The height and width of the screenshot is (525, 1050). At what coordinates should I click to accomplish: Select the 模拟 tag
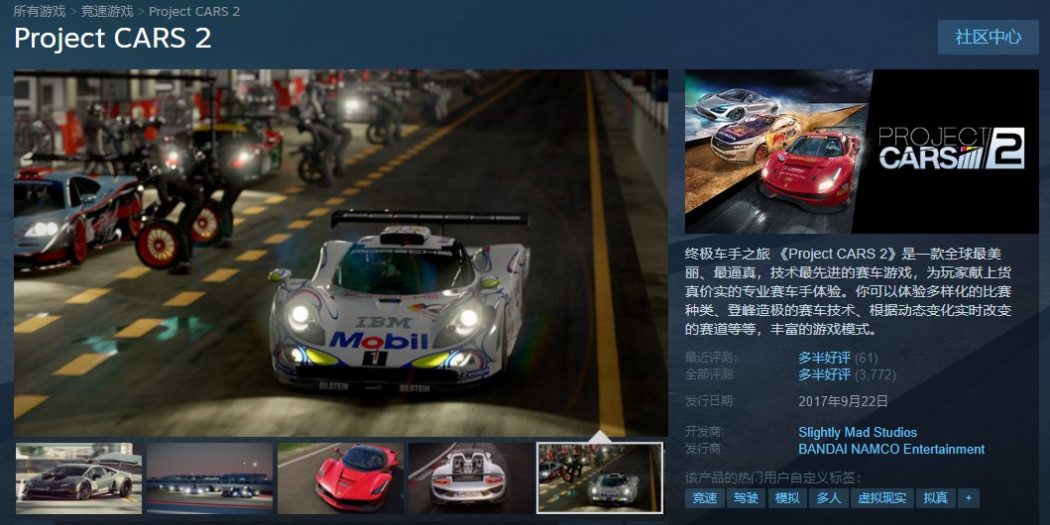(787, 498)
